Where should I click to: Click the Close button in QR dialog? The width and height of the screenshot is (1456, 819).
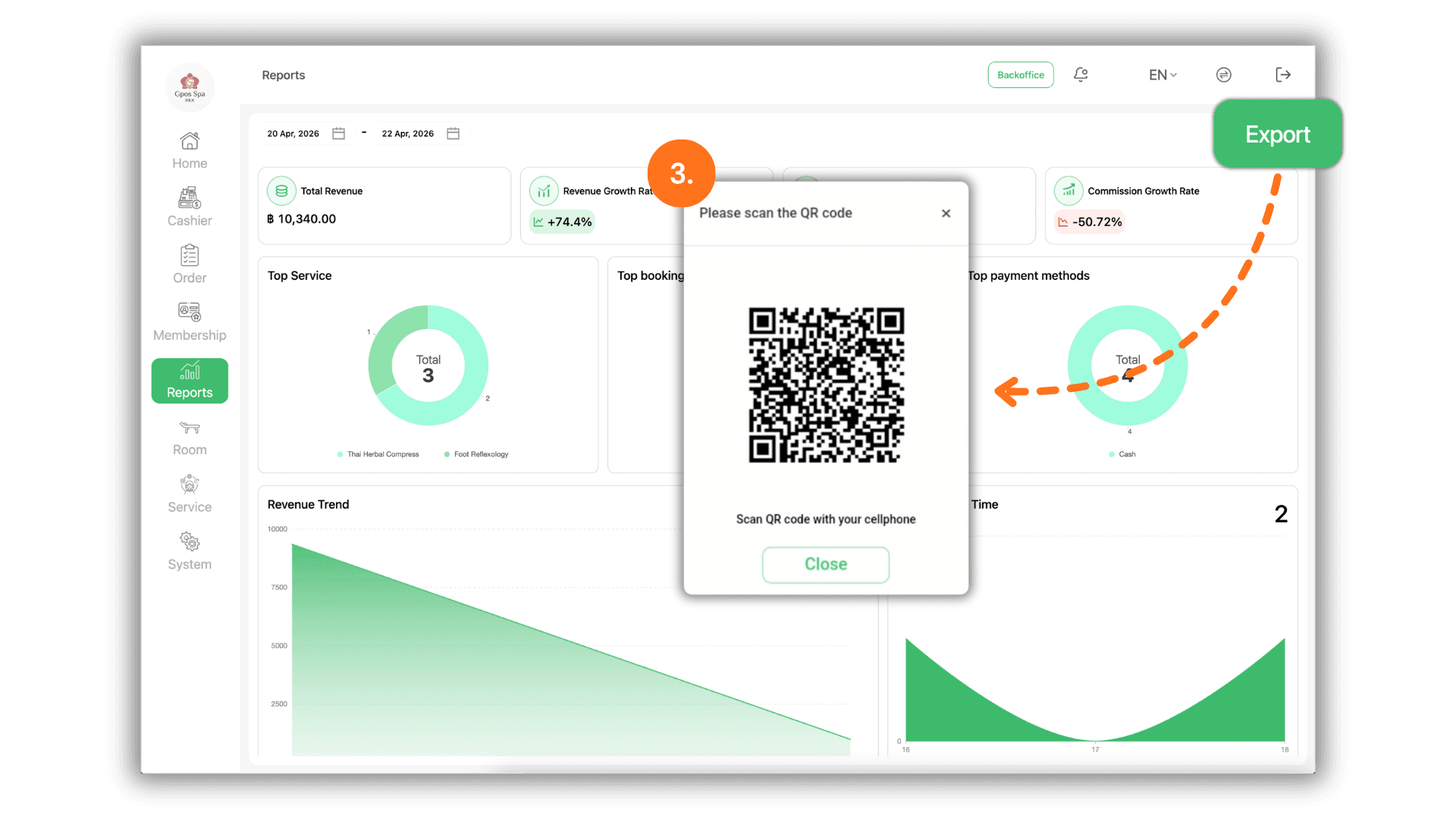[x=826, y=564]
